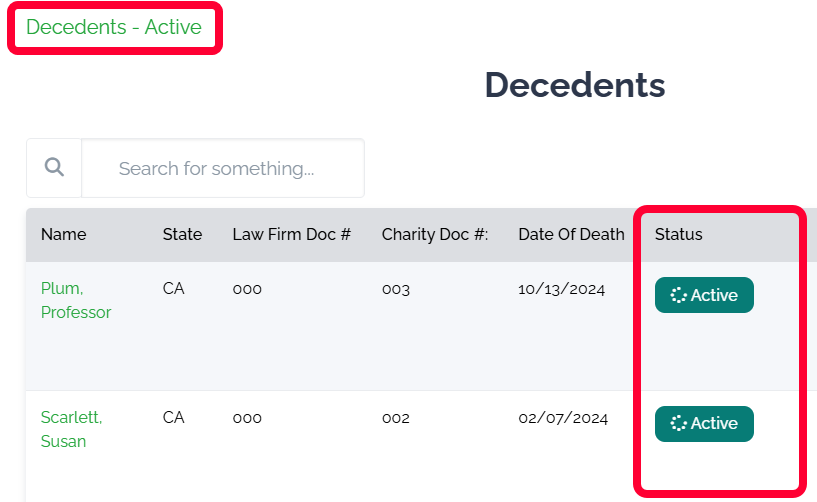The width and height of the screenshot is (817, 502).
Task: Click the Charity Doc #: column header
Action: point(434,234)
